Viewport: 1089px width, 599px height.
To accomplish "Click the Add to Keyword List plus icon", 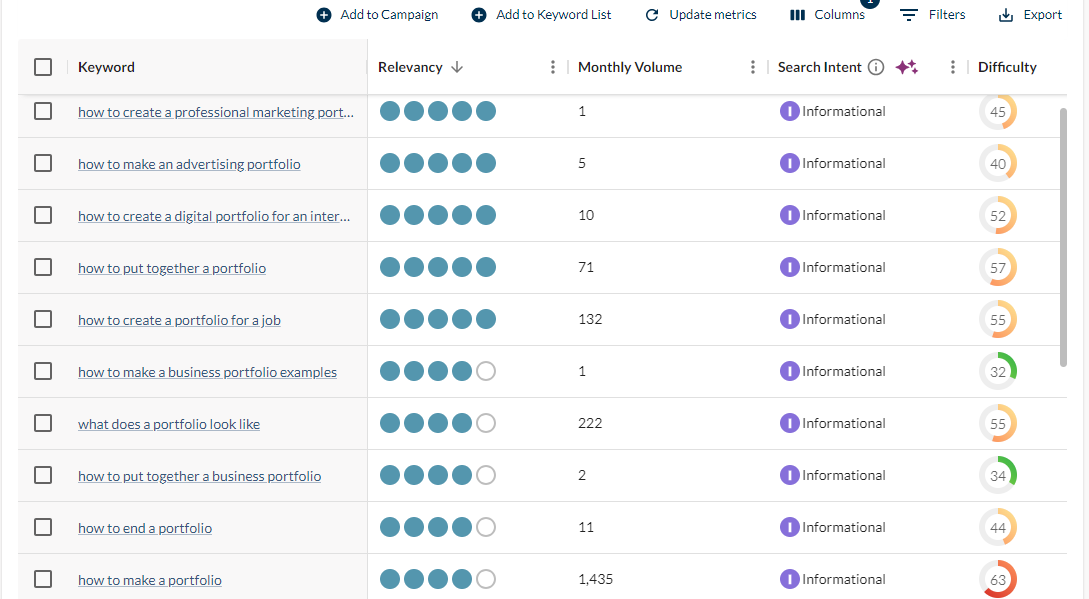I will coord(479,15).
